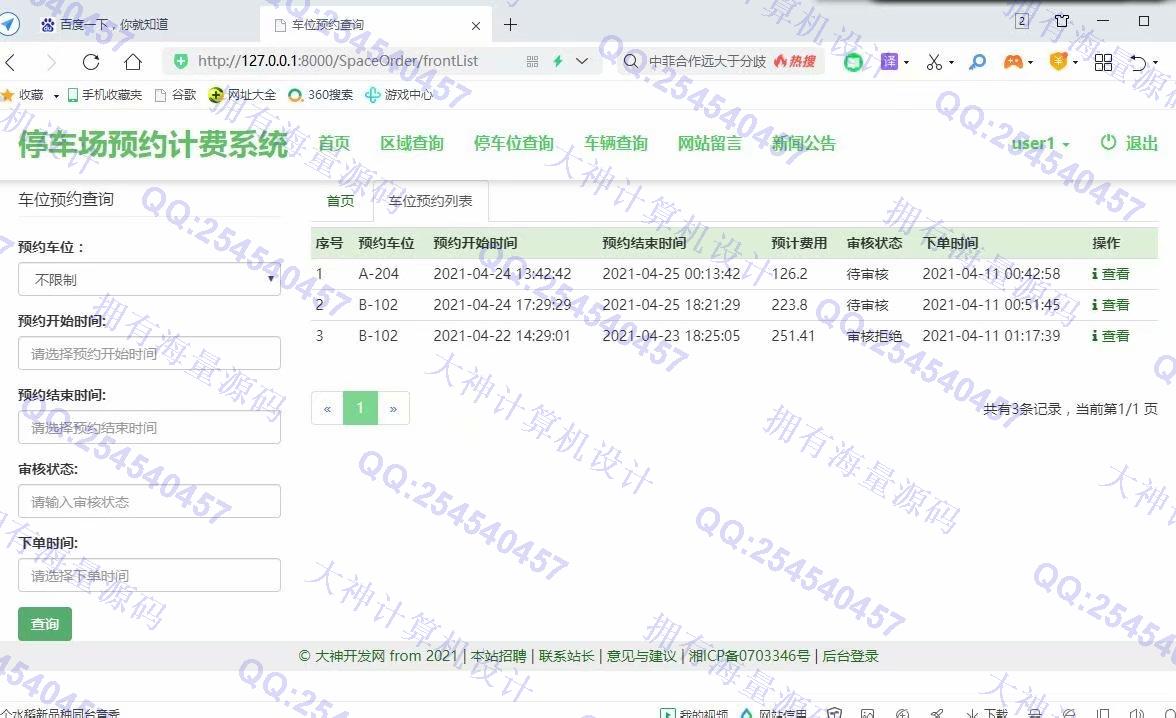Click the translate icon in browser toolbar

(x=889, y=62)
